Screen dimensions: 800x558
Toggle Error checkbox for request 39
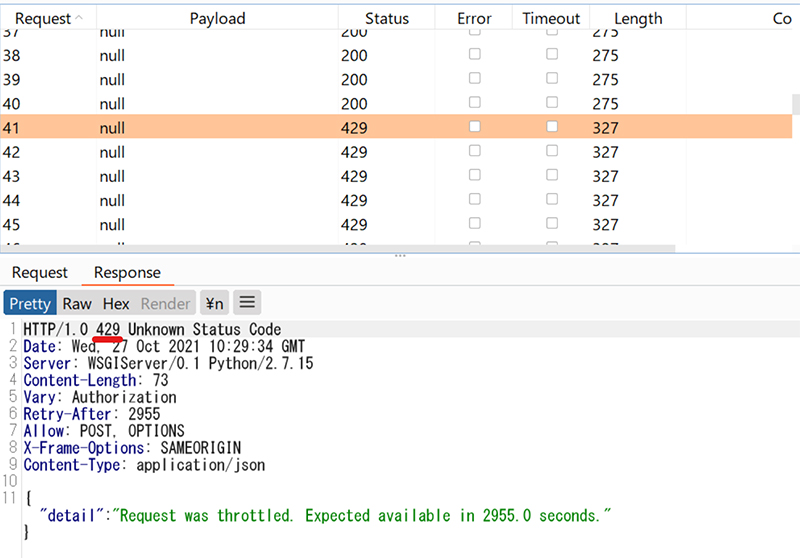coord(474,78)
